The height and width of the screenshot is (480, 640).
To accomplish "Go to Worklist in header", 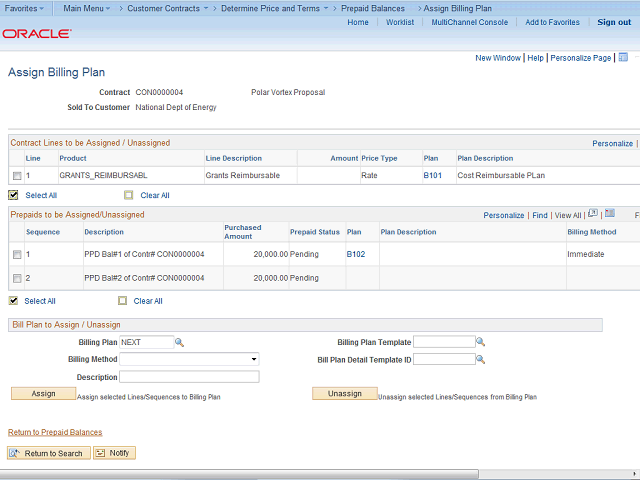I will coord(400,22).
